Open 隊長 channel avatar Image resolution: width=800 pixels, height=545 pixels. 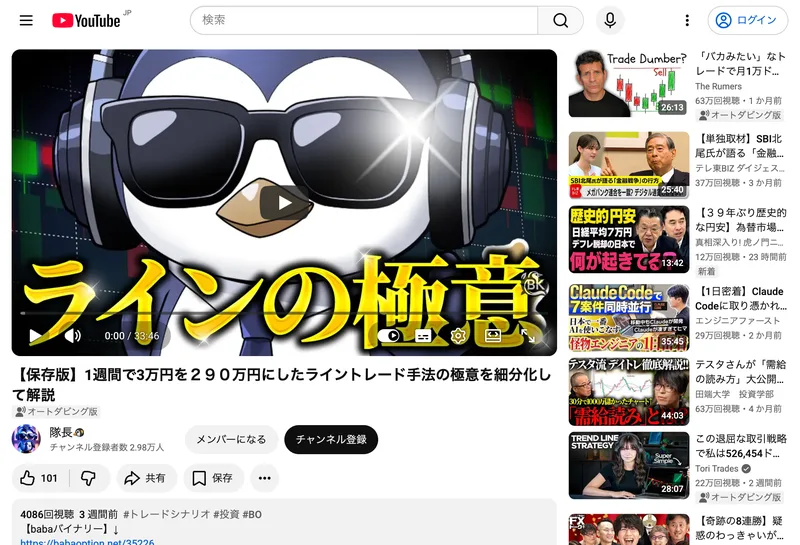(27, 439)
